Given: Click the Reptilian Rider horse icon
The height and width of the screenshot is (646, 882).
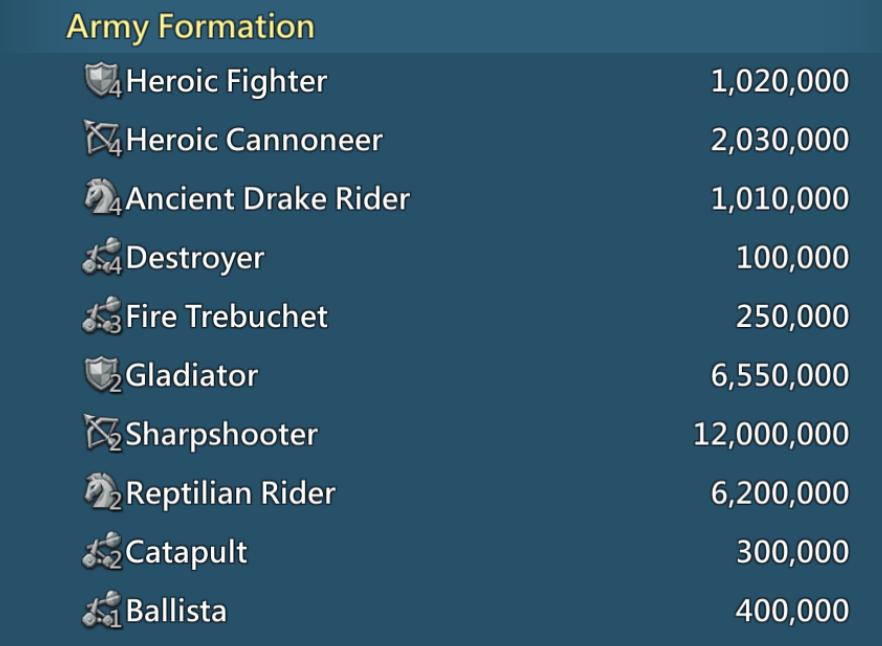Looking at the screenshot, I should pos(102,492).
